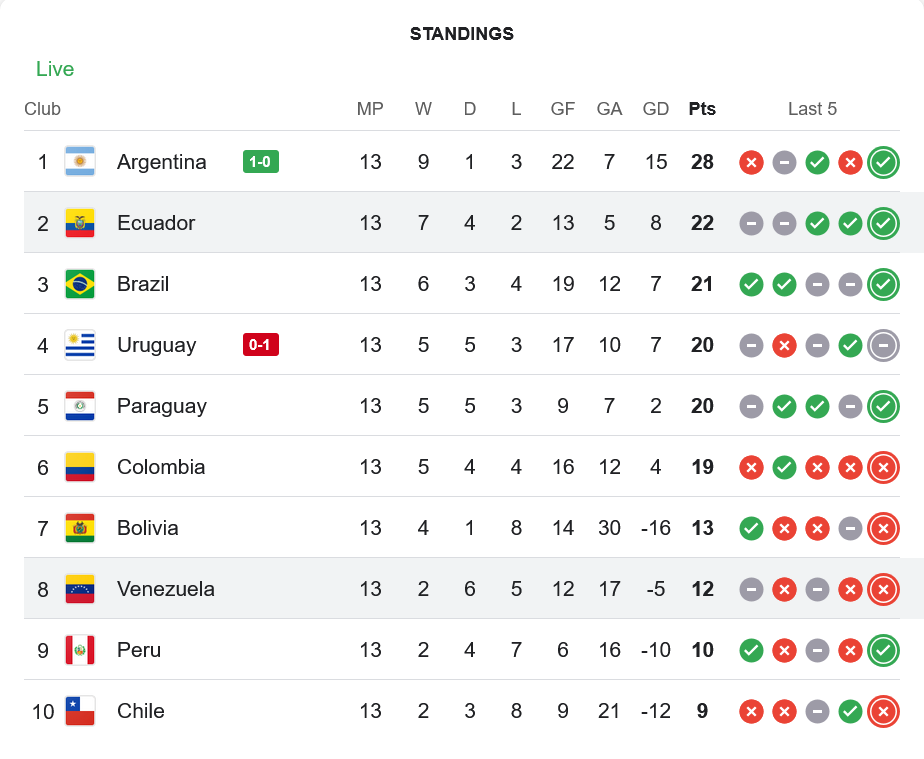Viewport: 924px width, 759px height.
Task: Click the Last 5 column header
Action: coord(812,109)
